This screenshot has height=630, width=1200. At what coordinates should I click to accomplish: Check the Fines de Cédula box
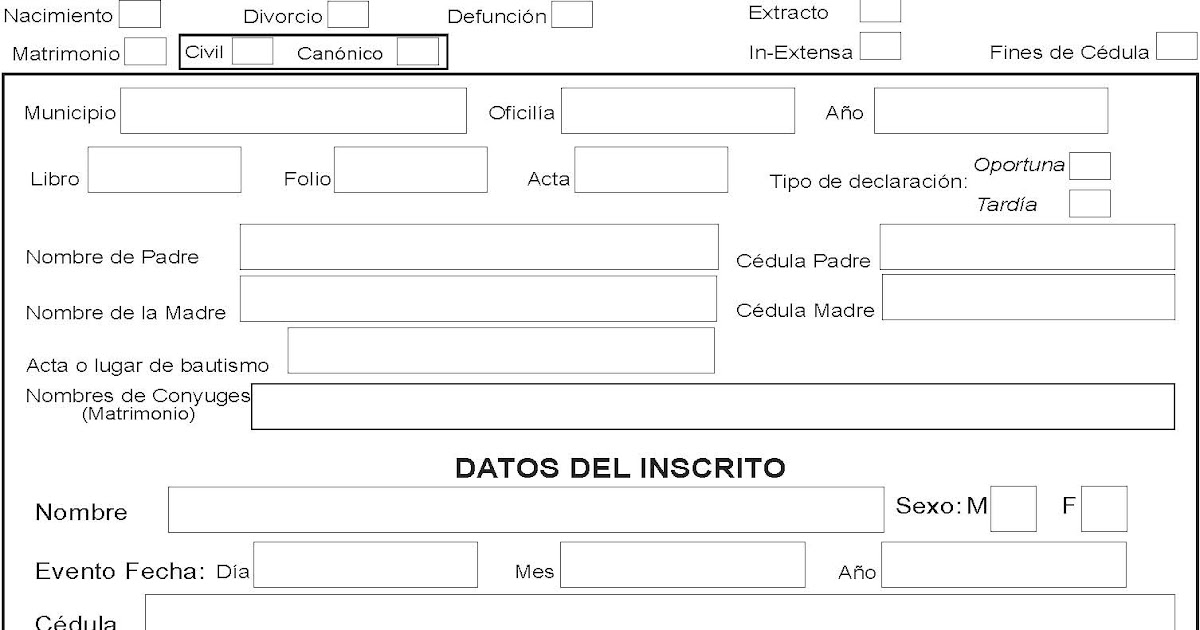click(1176, 47)
